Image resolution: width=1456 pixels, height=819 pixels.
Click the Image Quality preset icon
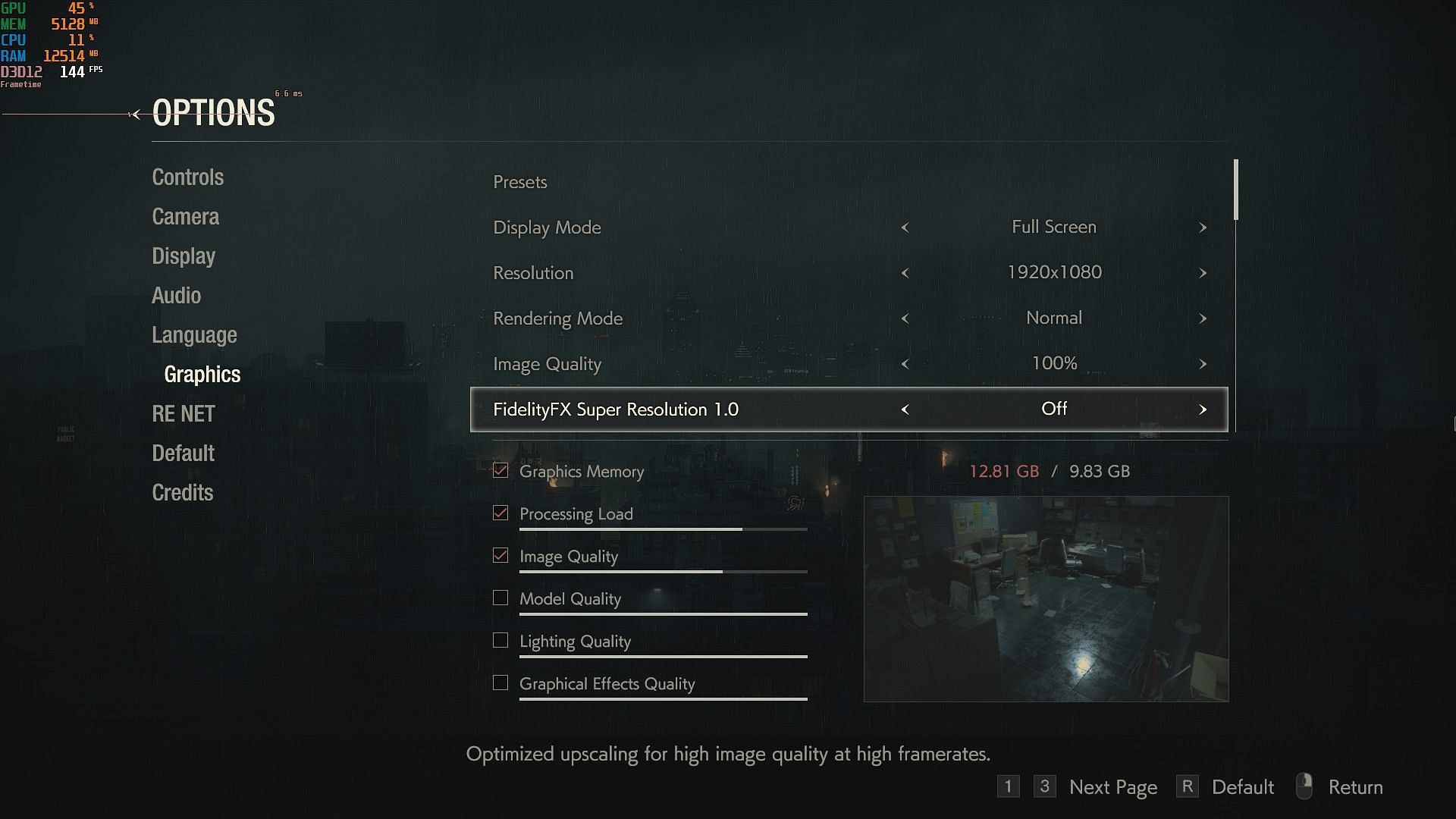500,555
